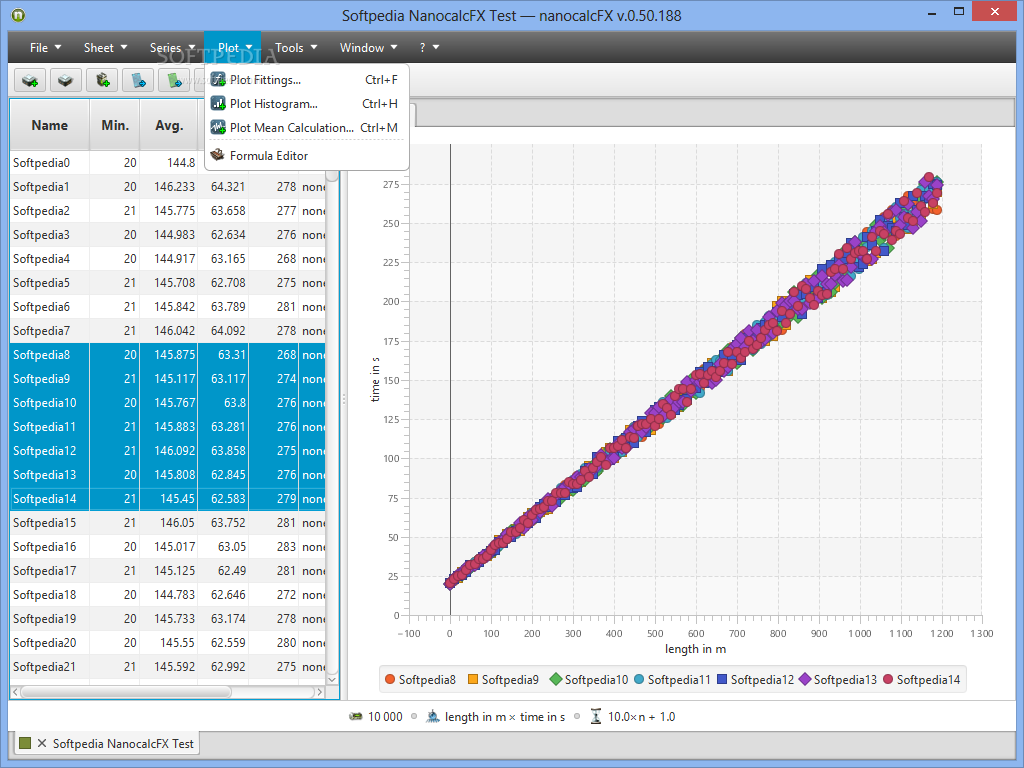The image size is (1024, 768).
Task: Click the vertical scrollbar down arrow
Action: point(332,679)
